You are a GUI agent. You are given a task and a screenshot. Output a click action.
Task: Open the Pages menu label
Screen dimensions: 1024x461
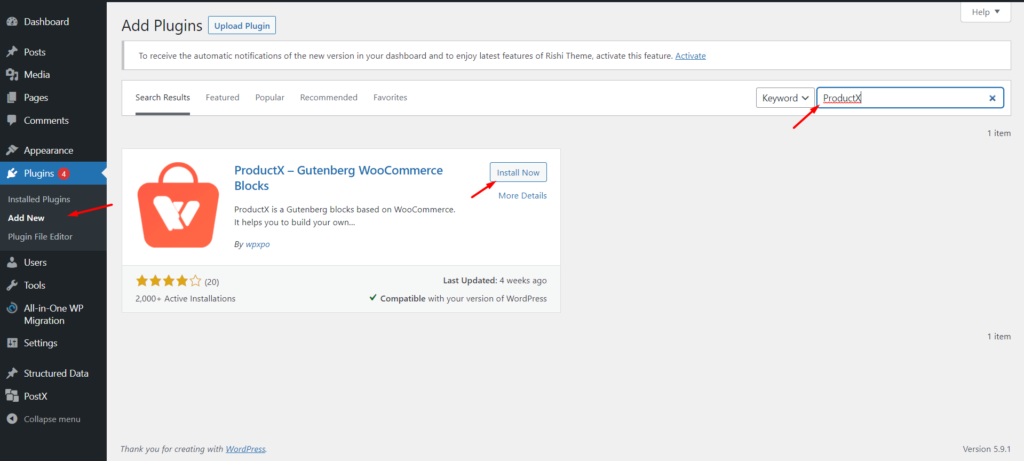(x=36, y=97)
